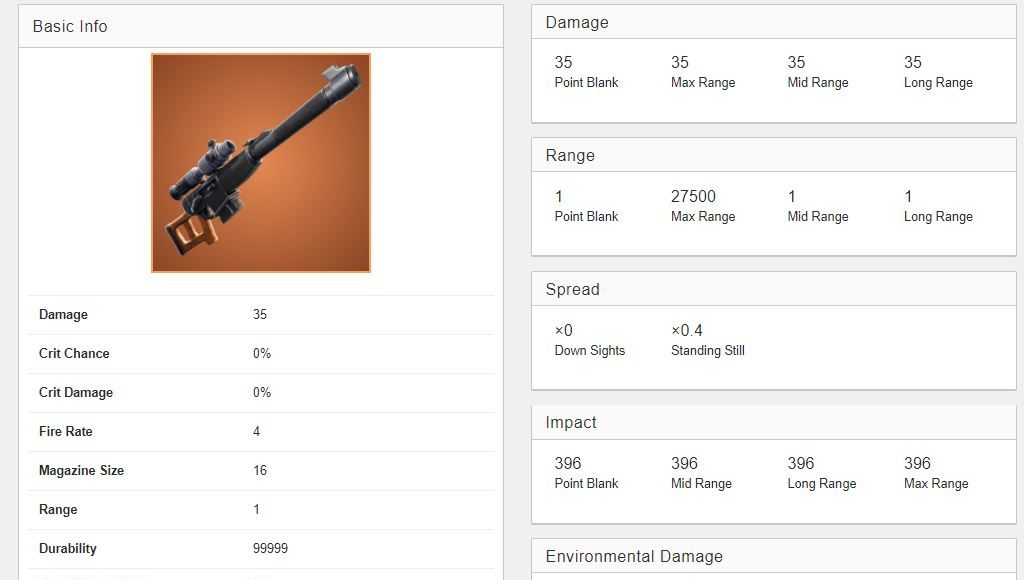Select the Crit Chance row
Screen dimensions: 1024x580
click(x=261, y=353)
